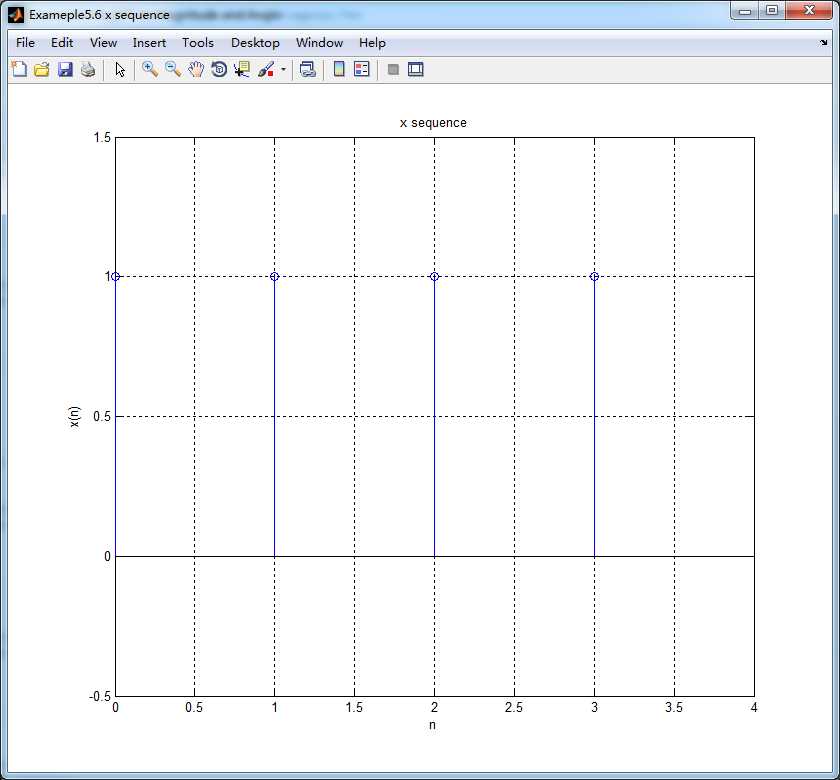Insert a legend using the toolbar icon
Image resolution: width=840 pixels, height=780 pixels.
(362, 69)
